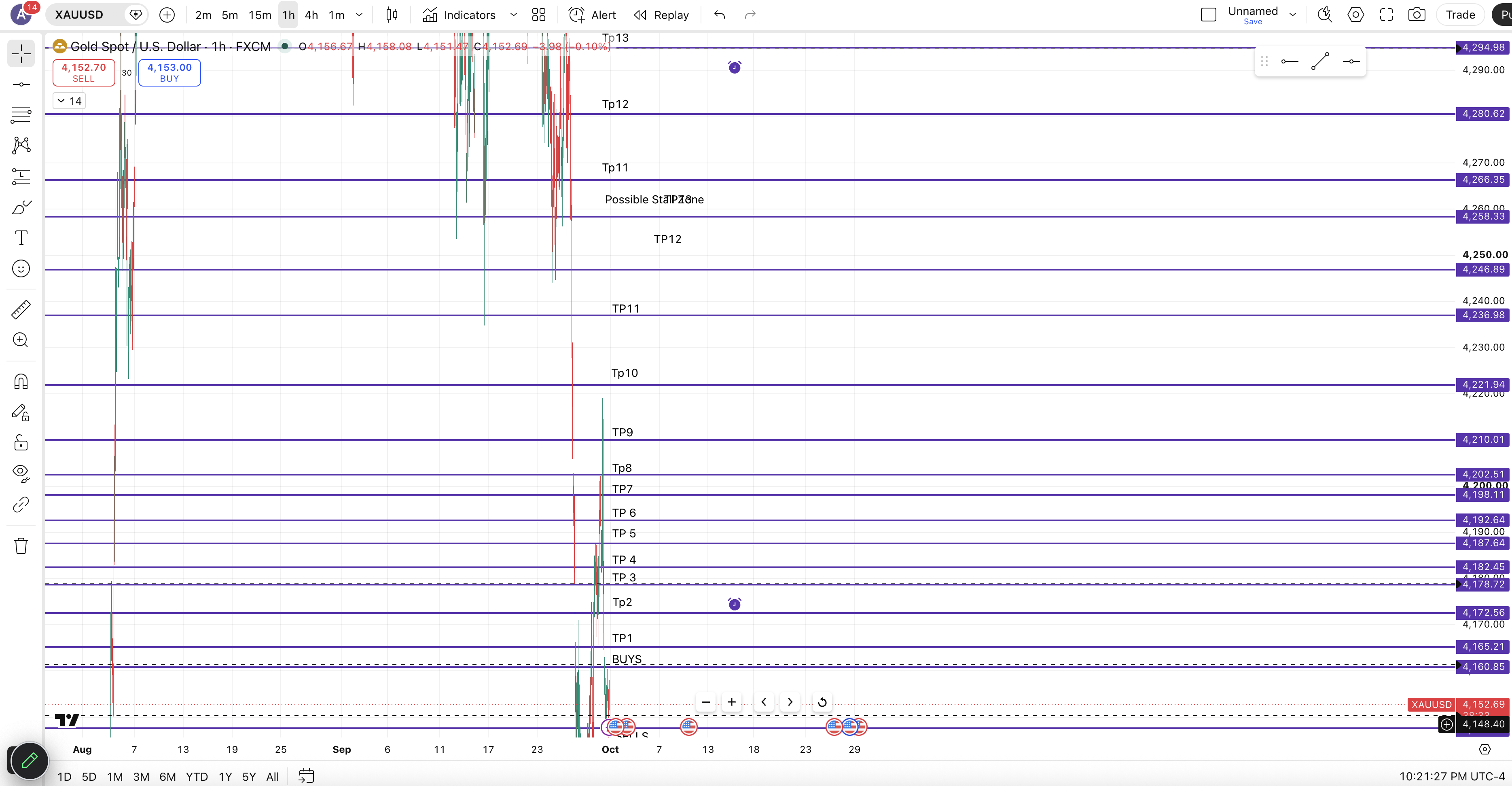Image resolution: width=1512 pixels, height=786 pixels.
Task: Select the Text annotation tool
Action: 21,238
